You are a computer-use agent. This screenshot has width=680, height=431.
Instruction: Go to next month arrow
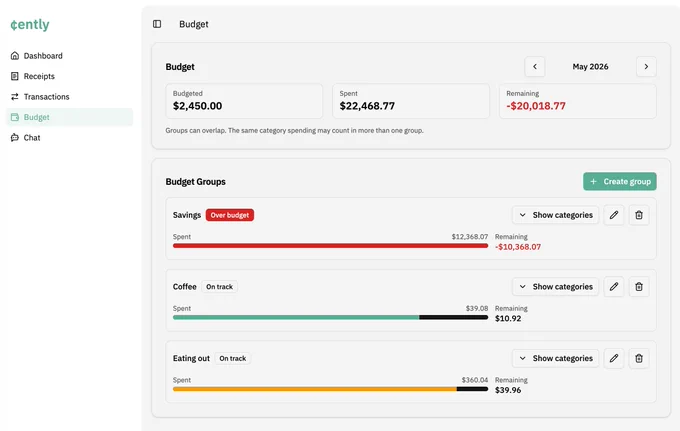pos(646,66)
